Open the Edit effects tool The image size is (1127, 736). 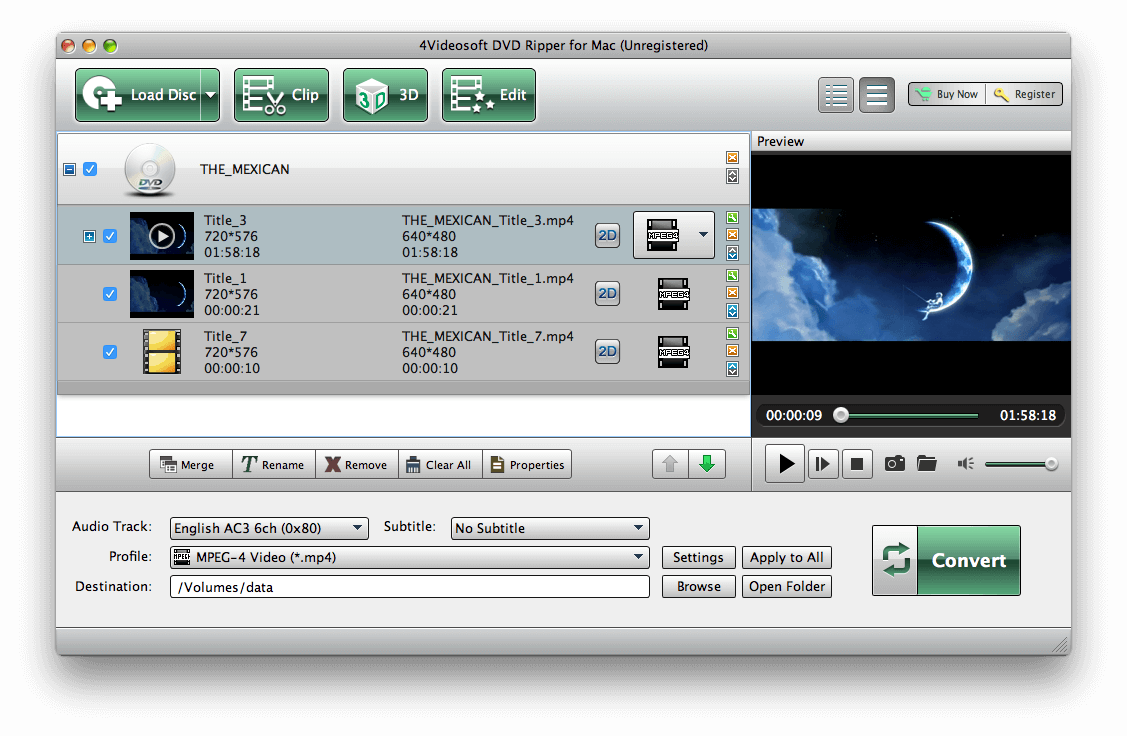[489, 95]
